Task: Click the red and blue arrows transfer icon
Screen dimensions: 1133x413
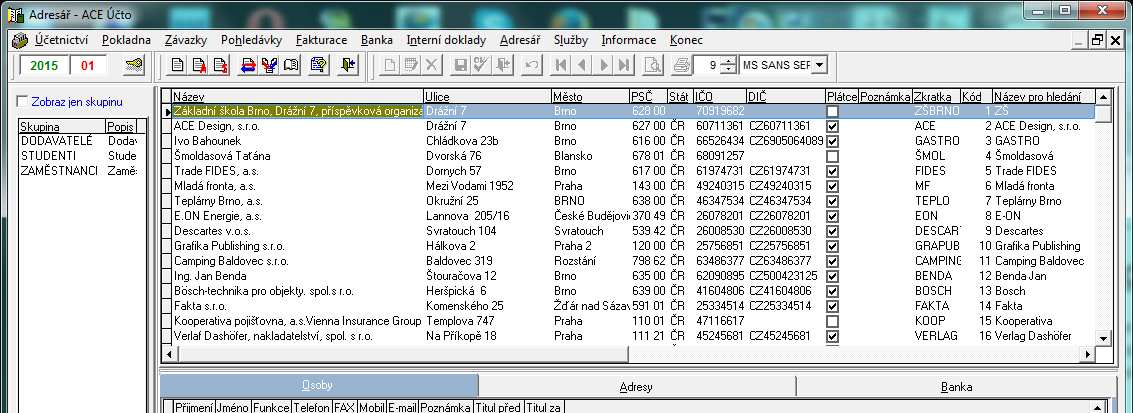Action: point(248,66)
